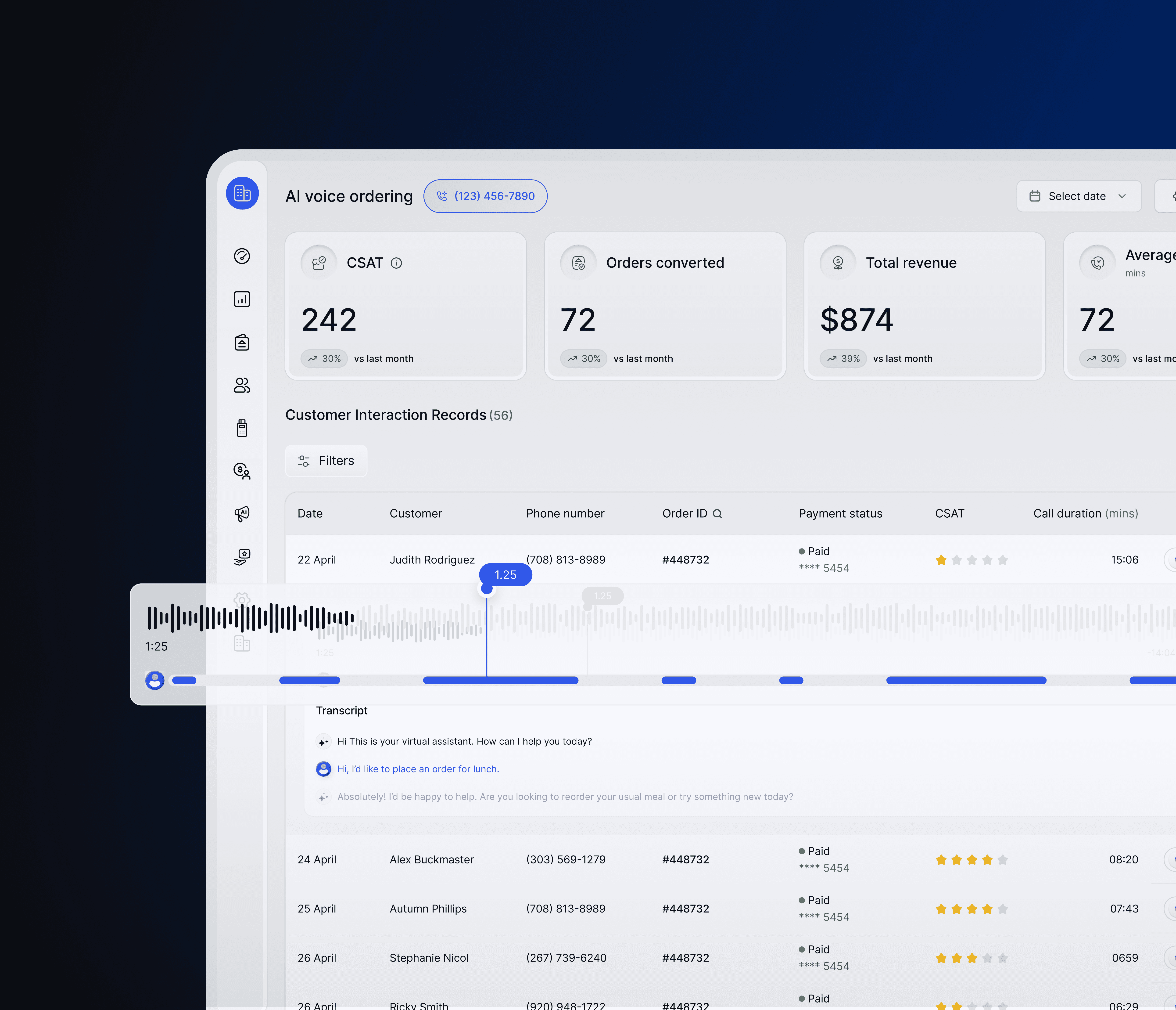Click the Customer Interaction Records heading
This screenshot has width=1176, height=1010.
click(386, 415)
